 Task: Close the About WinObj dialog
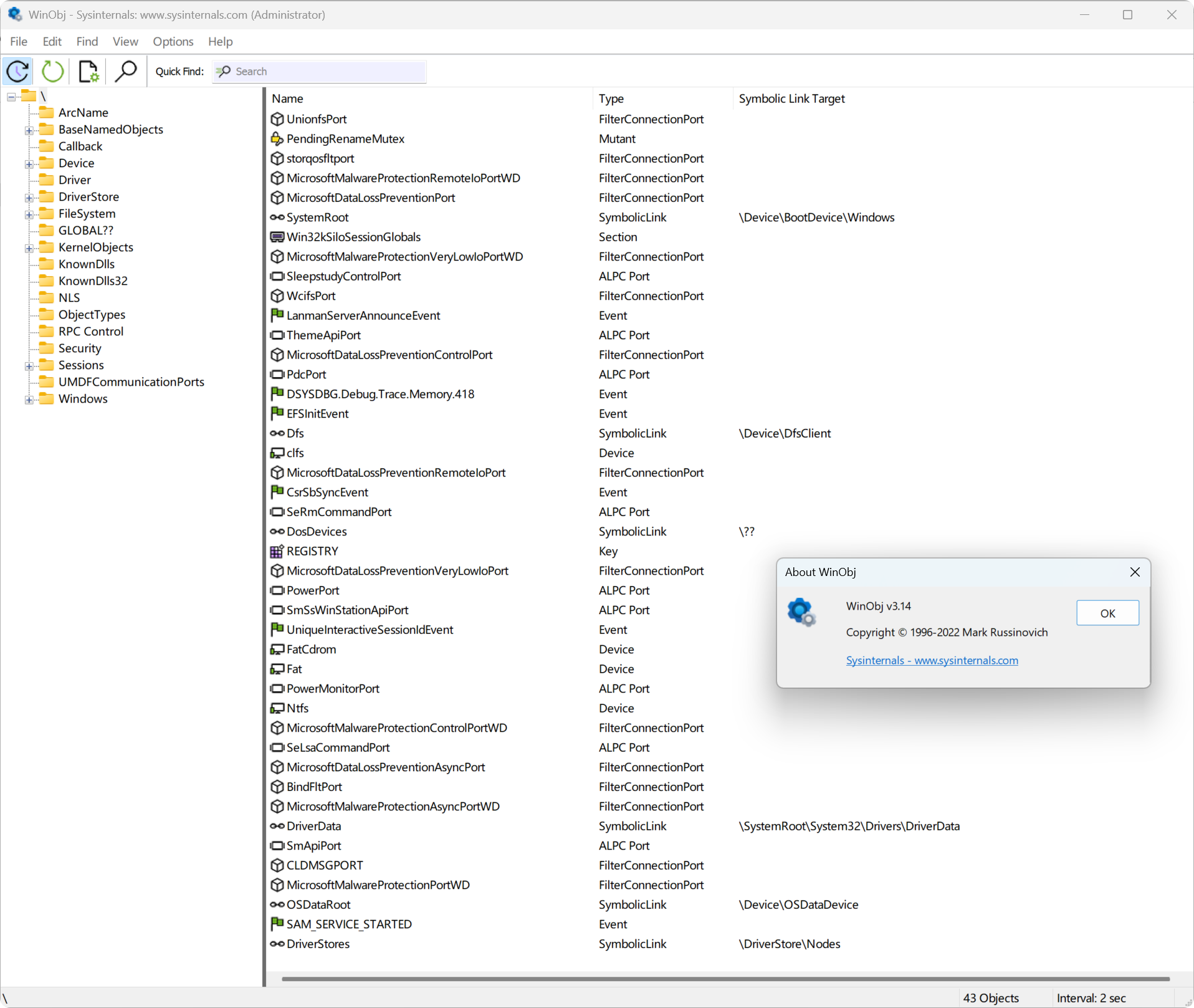click(x=1135, y=572)
